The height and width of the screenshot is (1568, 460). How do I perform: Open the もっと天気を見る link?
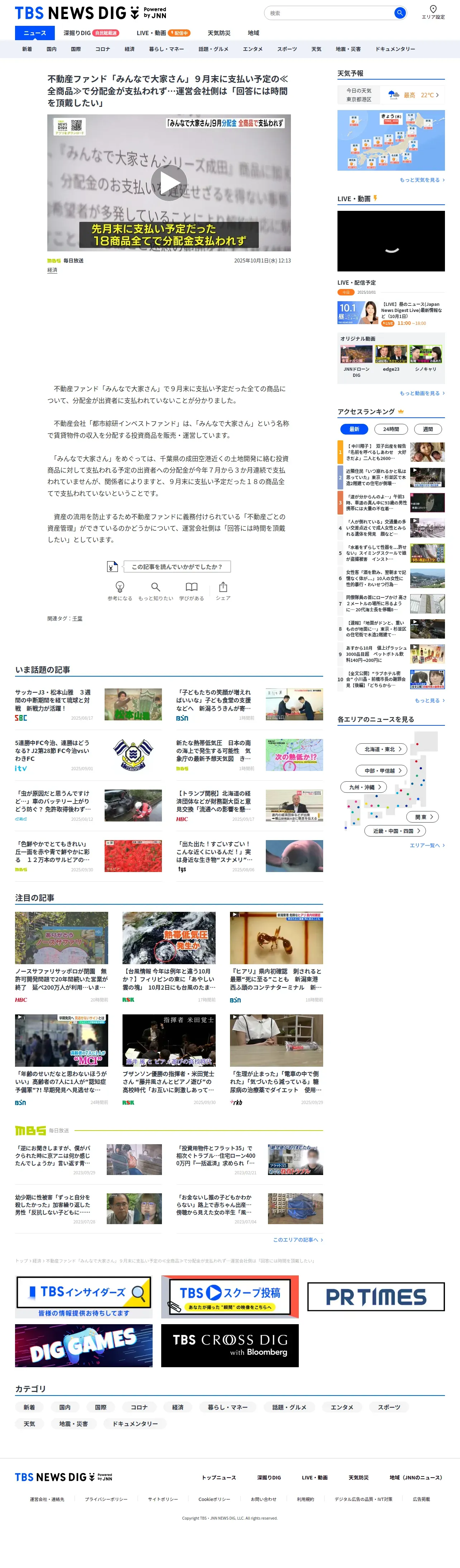422,180
